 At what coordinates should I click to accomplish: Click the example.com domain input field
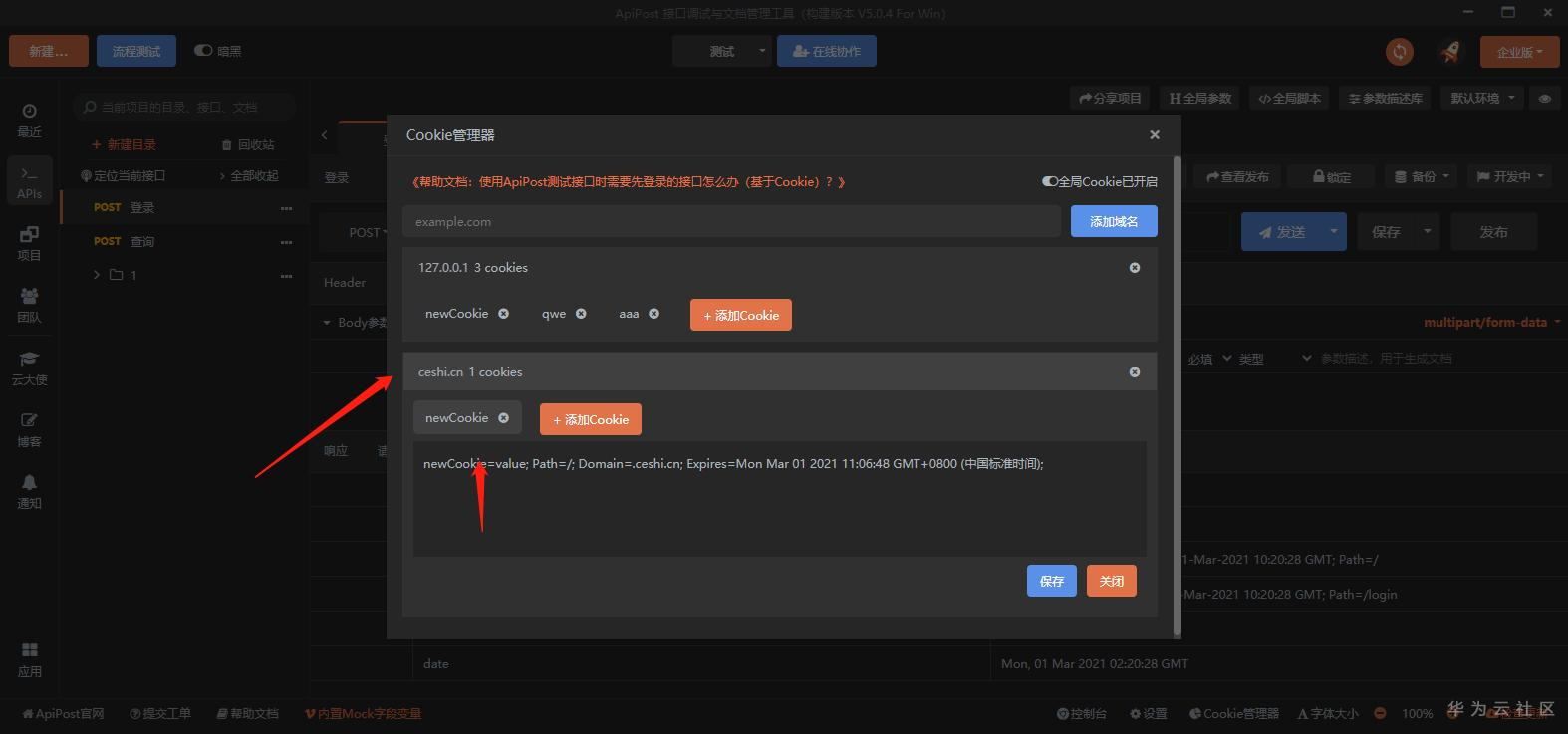click(x=732, y=221)
